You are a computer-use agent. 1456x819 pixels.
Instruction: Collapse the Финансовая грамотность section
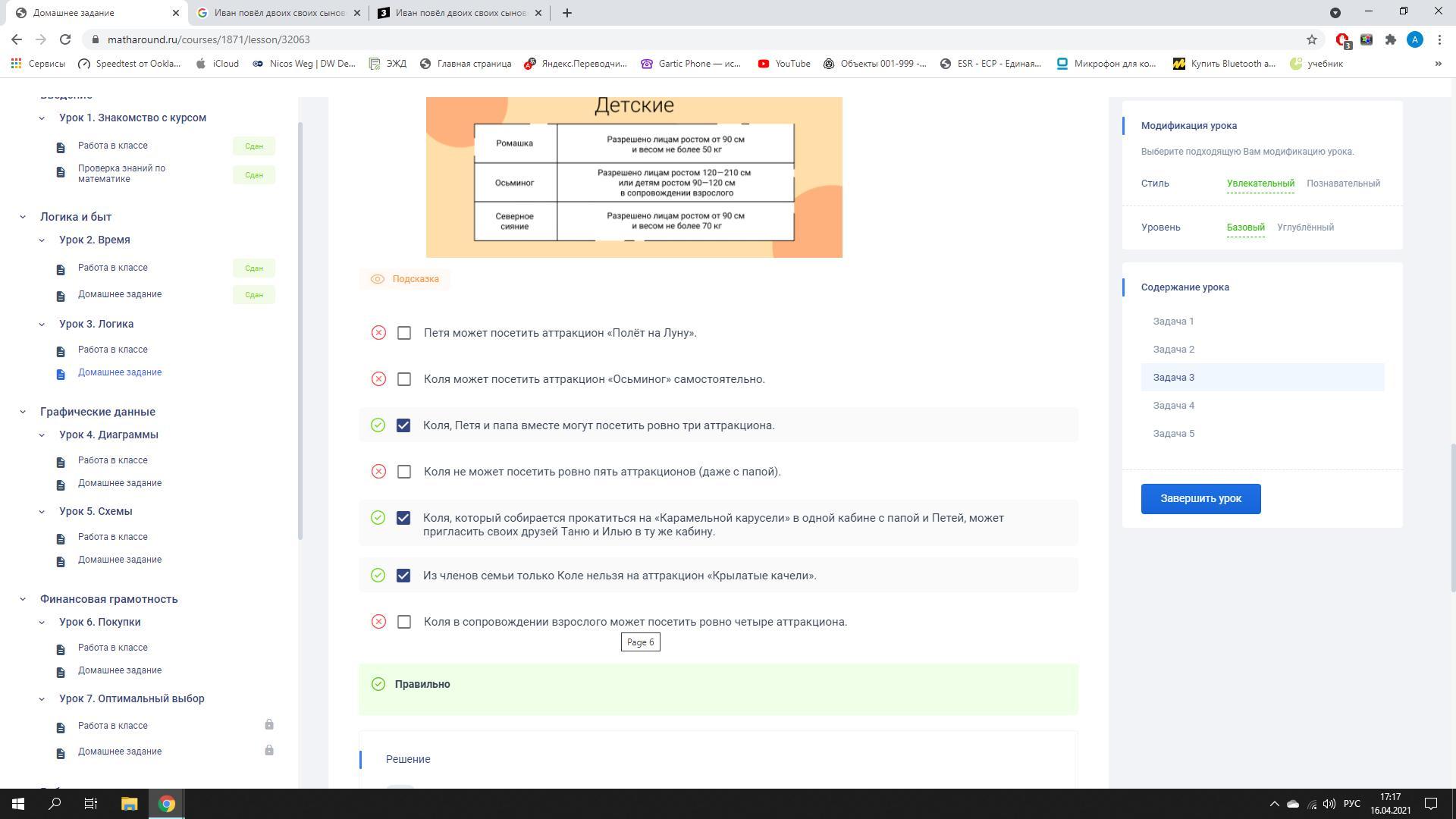point(23,599)
